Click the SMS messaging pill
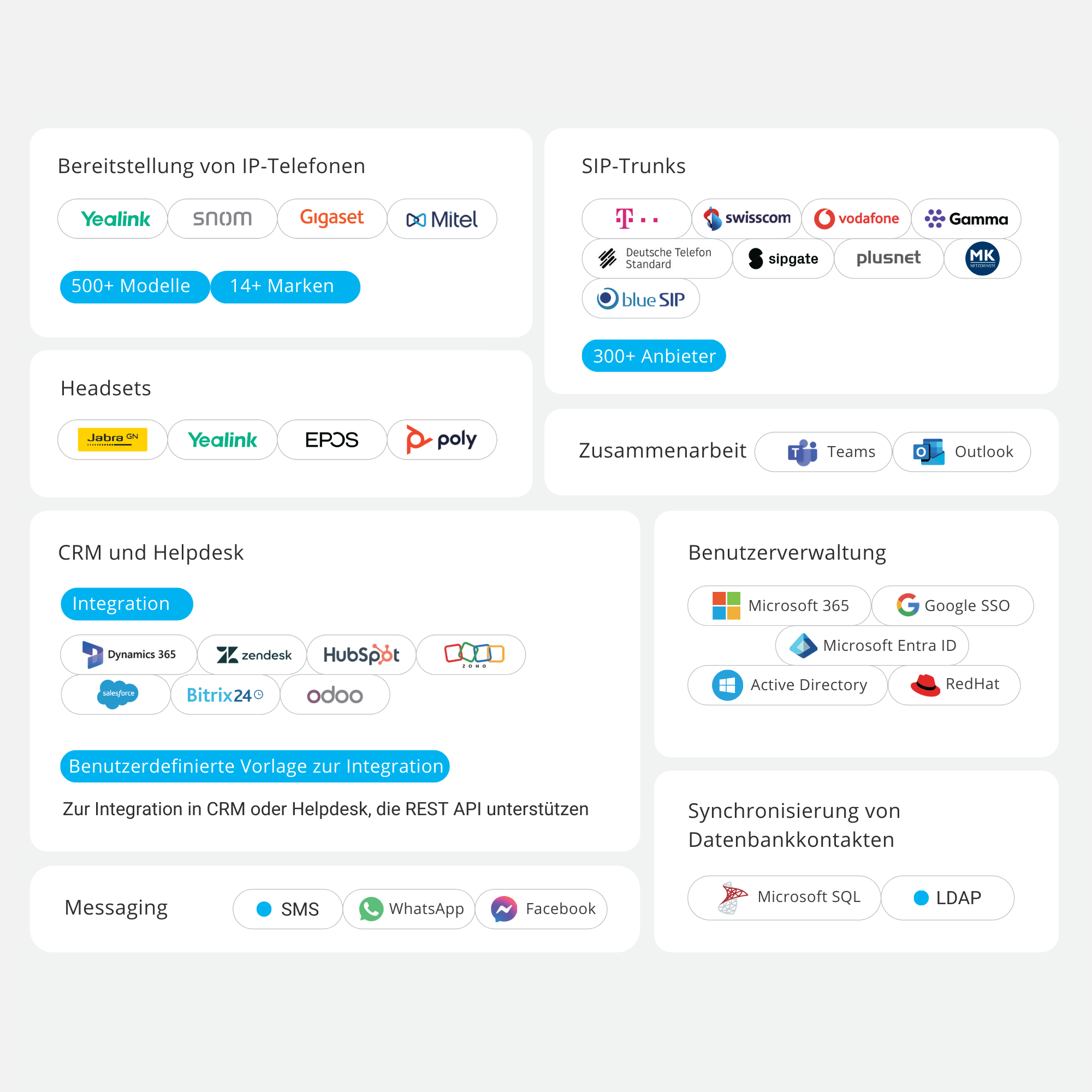The image size is (1092, 1092). click(288, 909)
